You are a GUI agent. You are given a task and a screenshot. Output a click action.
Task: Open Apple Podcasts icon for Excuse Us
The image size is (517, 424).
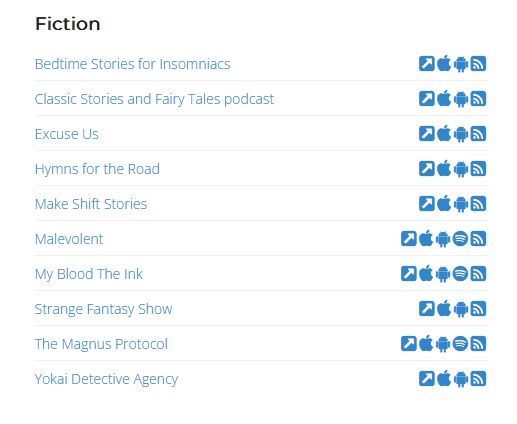coord(444,134)
